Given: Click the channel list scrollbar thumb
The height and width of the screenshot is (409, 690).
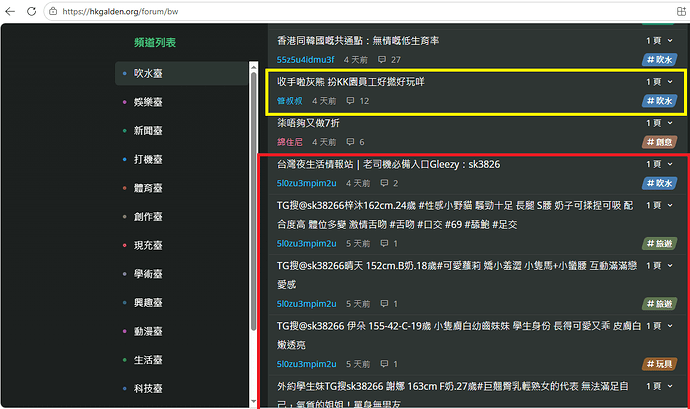Looking at the screenshot, I should click(x=253, y=201).
